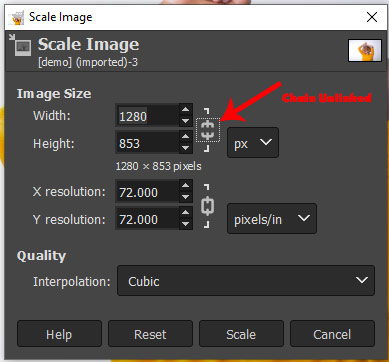
Task: Click the GIMP Wilber icon in title bar
Action: coord(16,17)
